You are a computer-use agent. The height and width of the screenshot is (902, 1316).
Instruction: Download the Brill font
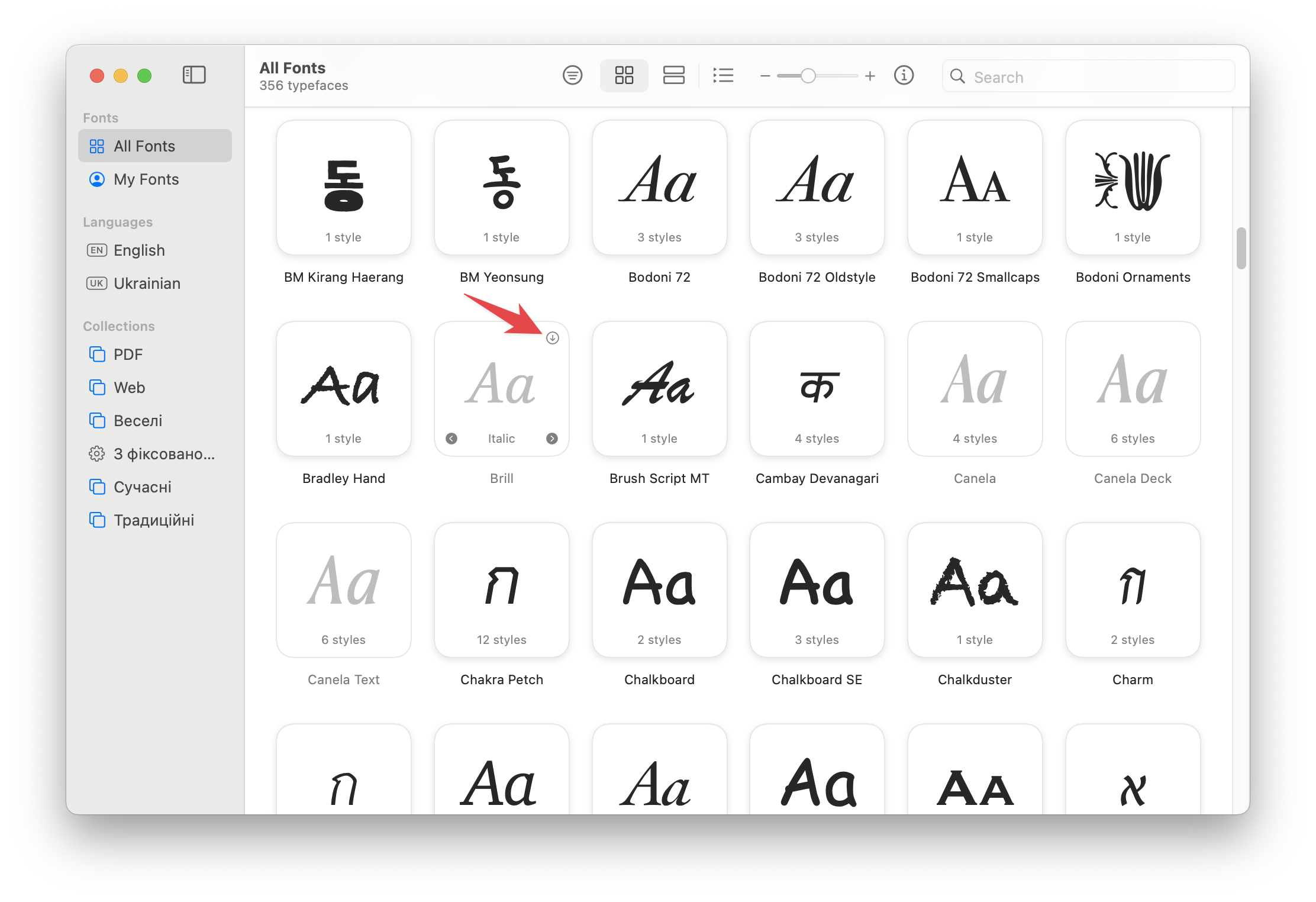[x=554, y=337]
